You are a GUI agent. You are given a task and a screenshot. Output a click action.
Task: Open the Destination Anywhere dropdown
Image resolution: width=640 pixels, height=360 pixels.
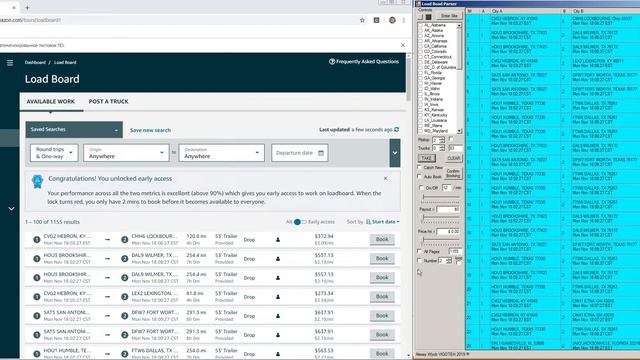click(x=221, y=153)
